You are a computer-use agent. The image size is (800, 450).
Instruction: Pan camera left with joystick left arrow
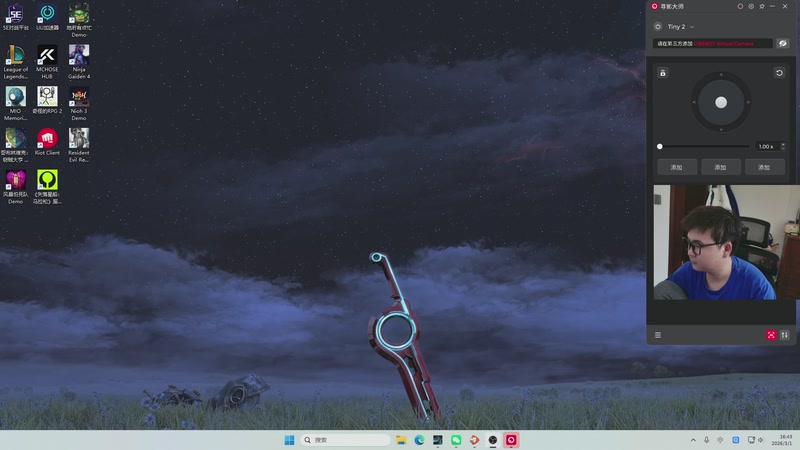click(693, 103)
